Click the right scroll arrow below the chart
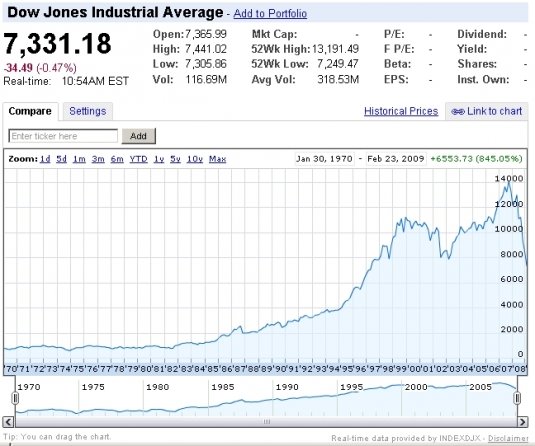The height and width of the screenshot is (446, 535). point(522,422)
